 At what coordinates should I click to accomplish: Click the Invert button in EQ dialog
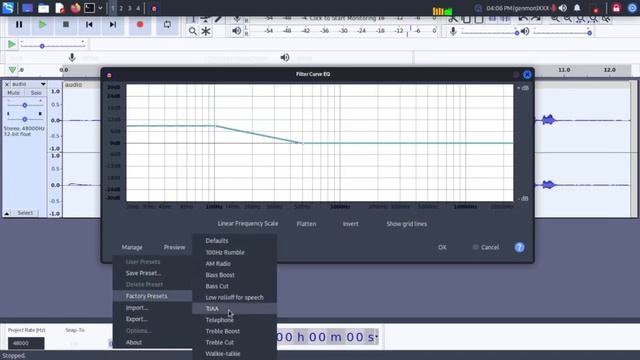pyautogui.click(x=350, y=224)
